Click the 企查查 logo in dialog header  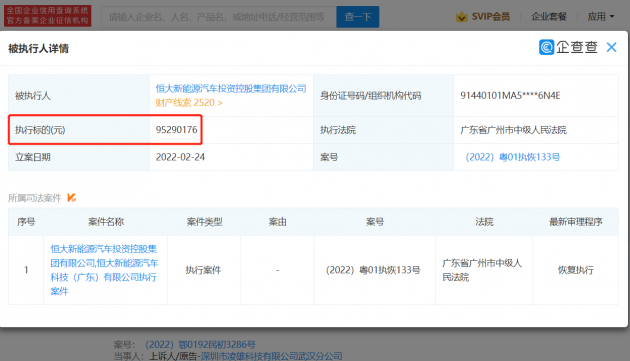click(x=568, y=47)
